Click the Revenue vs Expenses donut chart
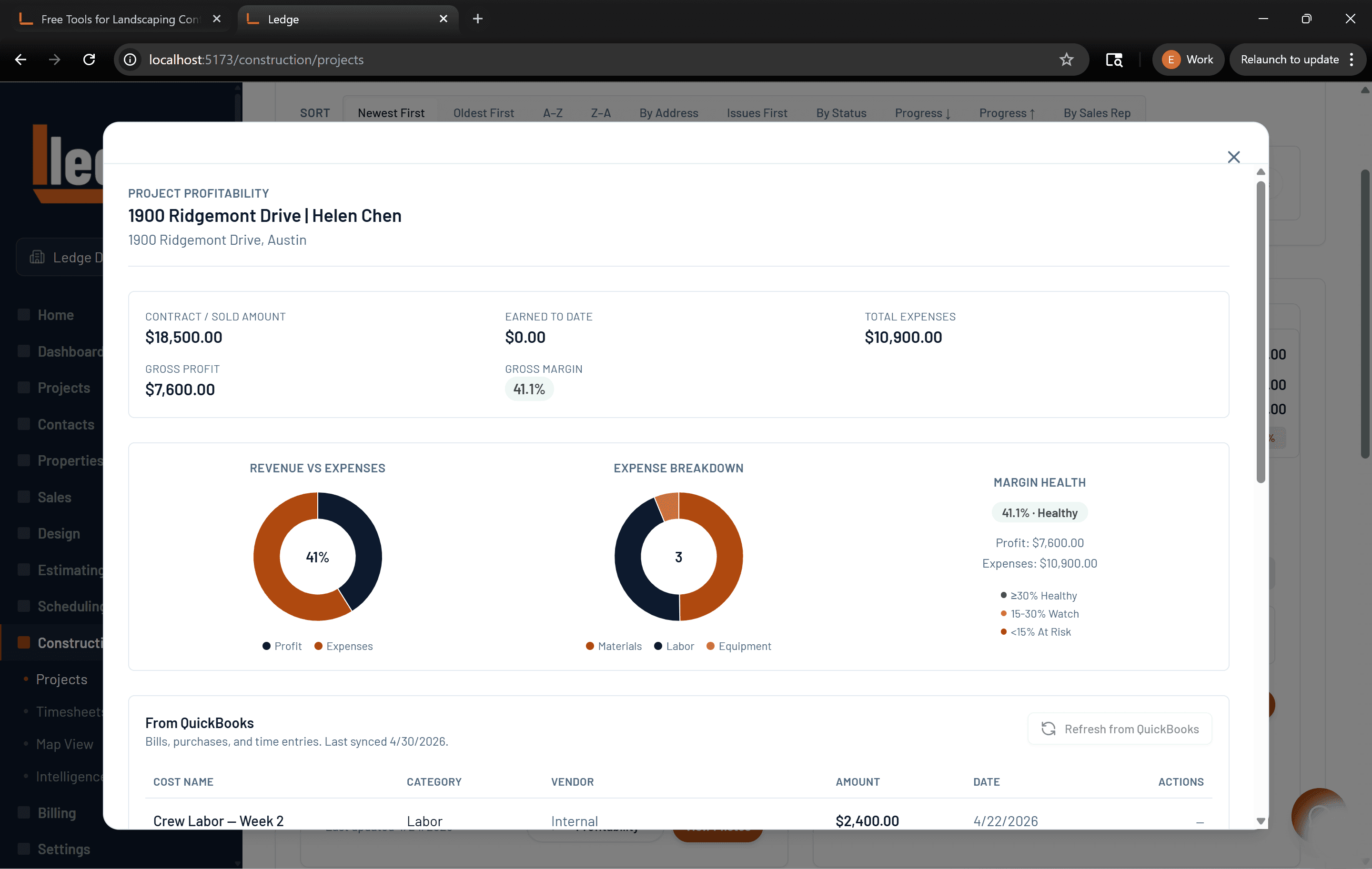Screen dimensions: 1372x869 coord(317,556)
